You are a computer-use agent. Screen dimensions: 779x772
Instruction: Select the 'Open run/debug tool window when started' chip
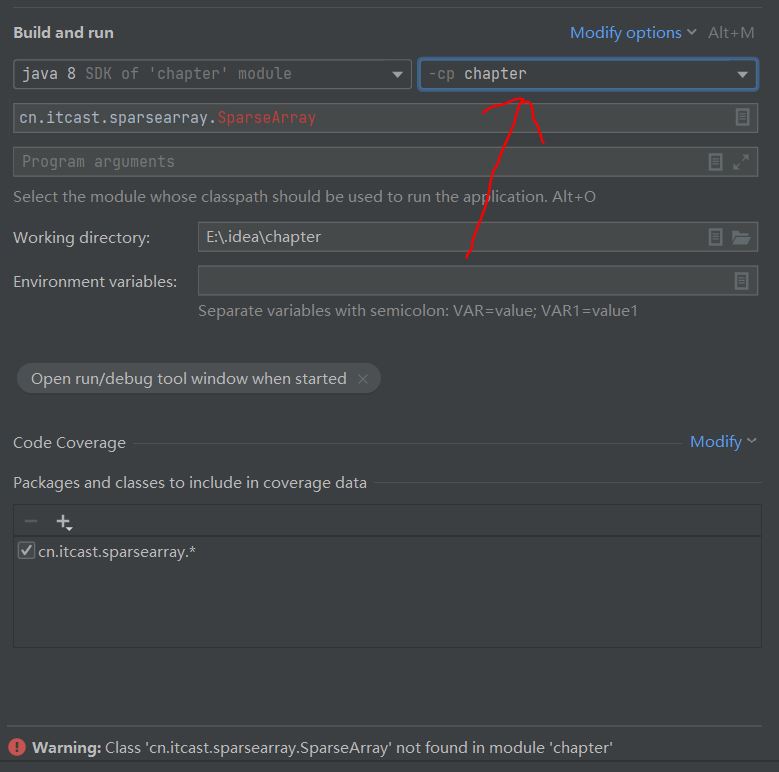(188, 379)
